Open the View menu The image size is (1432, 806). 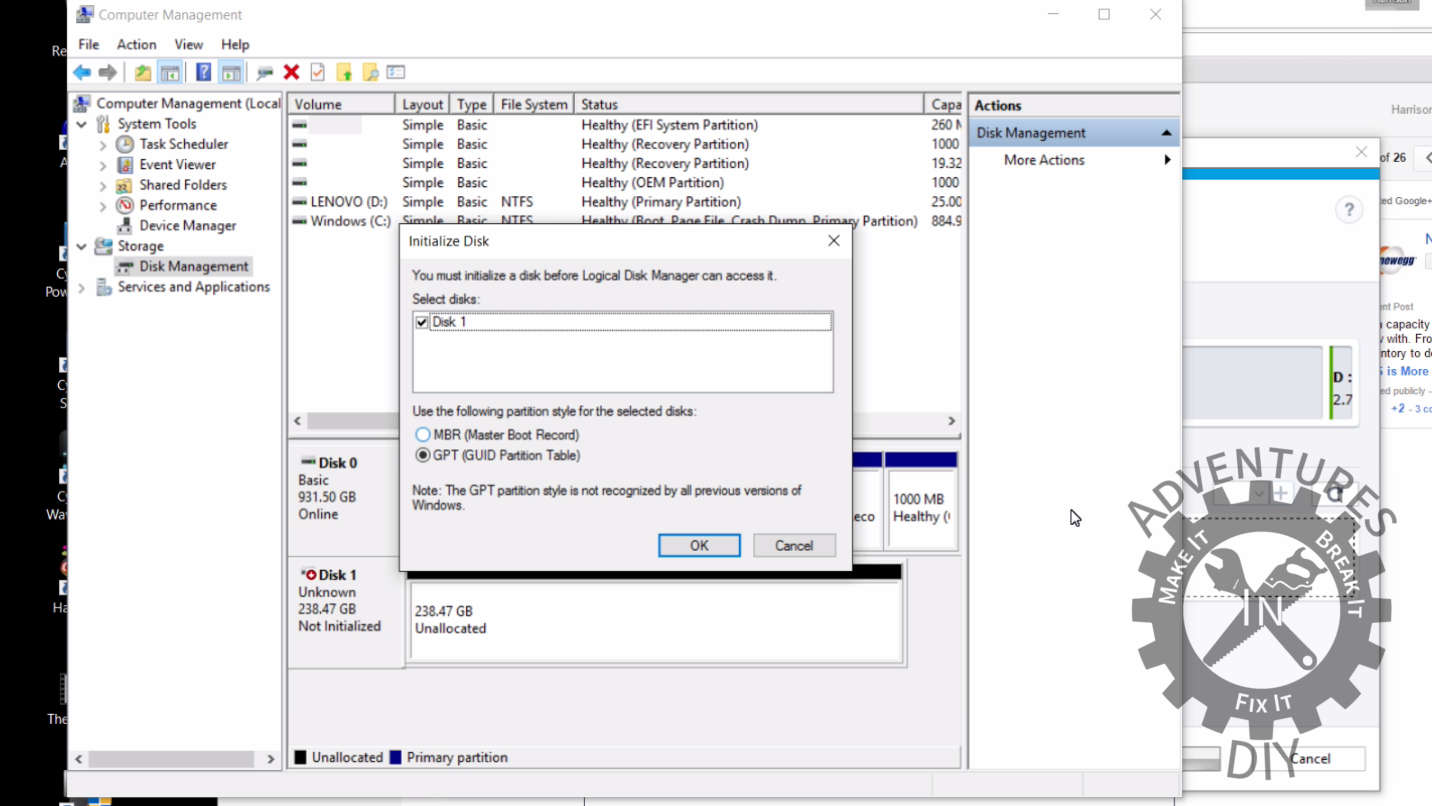[188, 44]
